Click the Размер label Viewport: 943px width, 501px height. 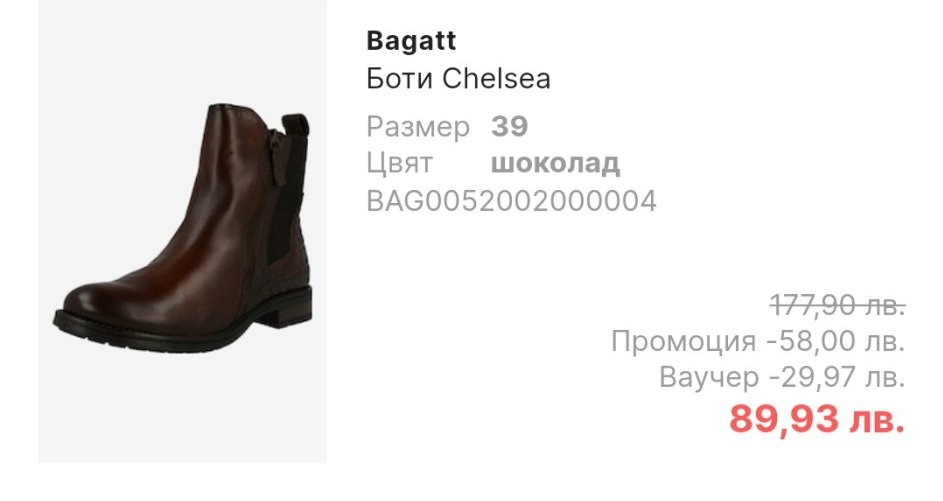pyautogui.click(x=418, y=127)
